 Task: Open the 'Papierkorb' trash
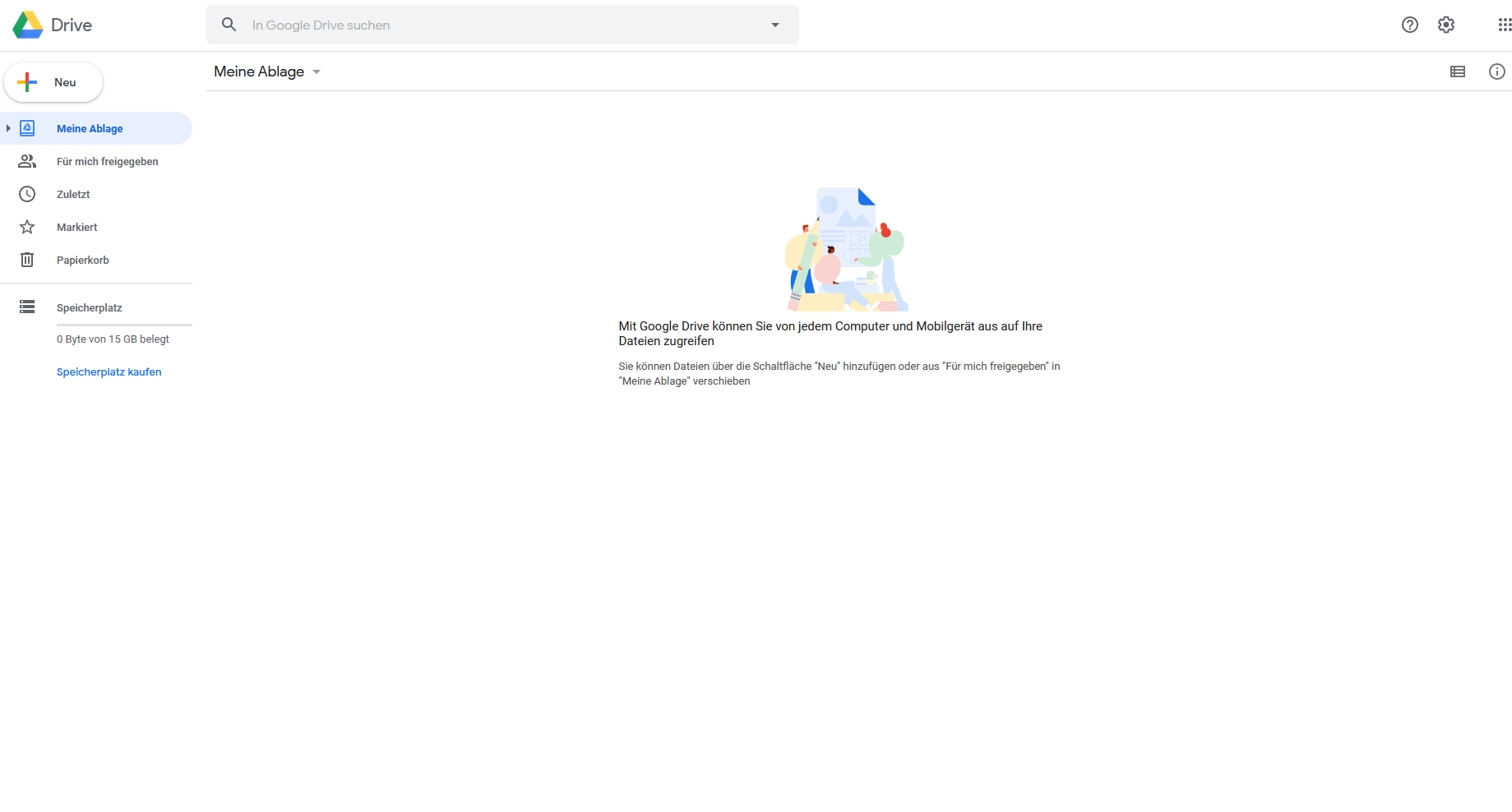[x=96, y=260]
